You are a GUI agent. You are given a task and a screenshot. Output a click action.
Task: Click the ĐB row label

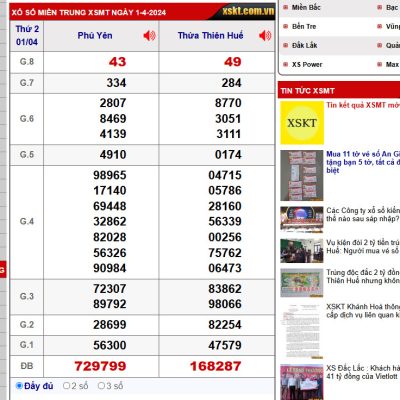coord(27,366)
